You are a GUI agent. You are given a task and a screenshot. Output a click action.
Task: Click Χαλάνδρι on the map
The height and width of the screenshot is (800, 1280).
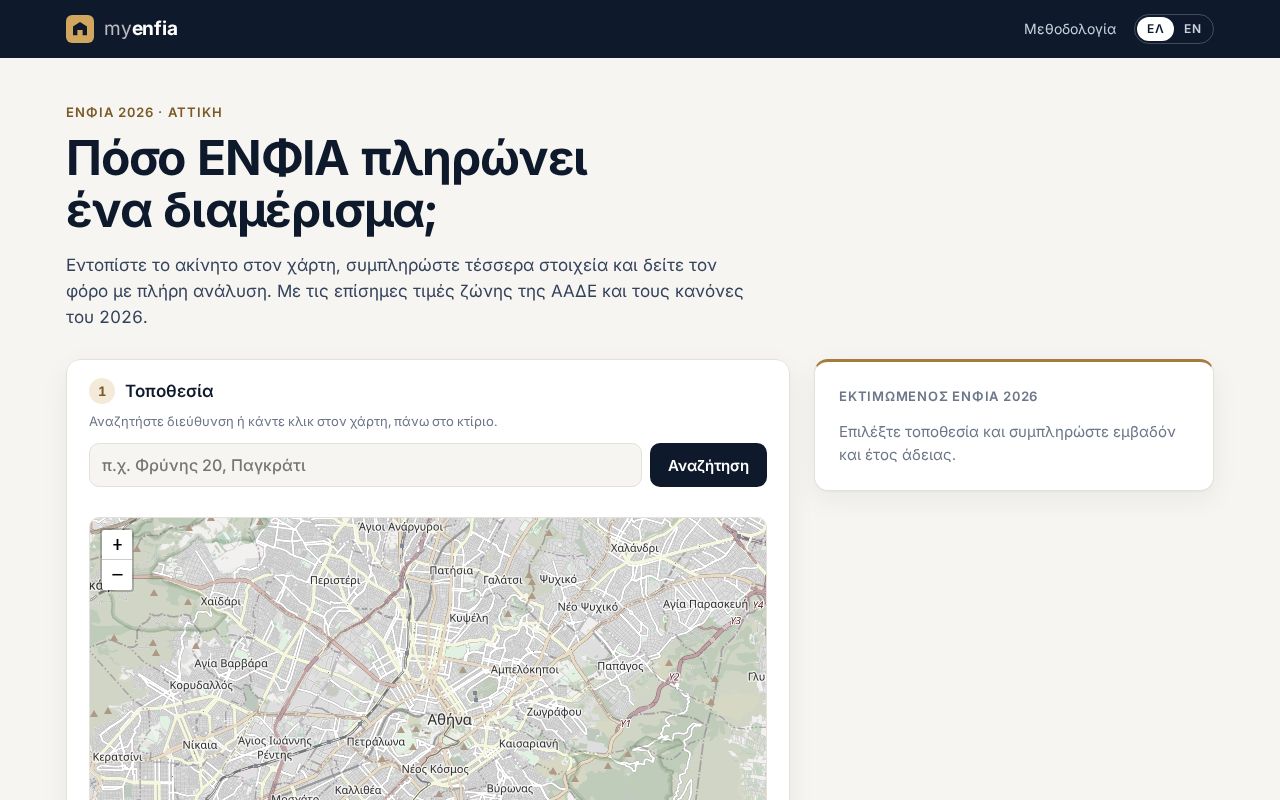(x=635, y=548)
